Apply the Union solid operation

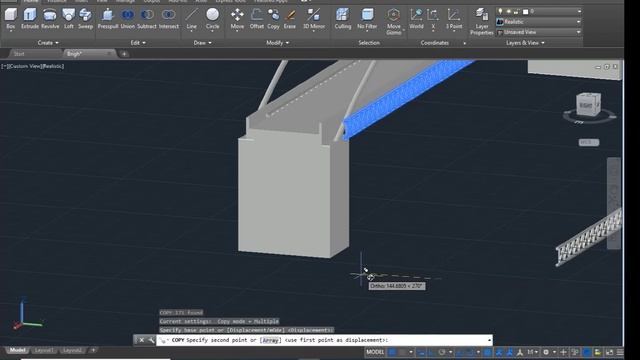[x=127, y=19]
